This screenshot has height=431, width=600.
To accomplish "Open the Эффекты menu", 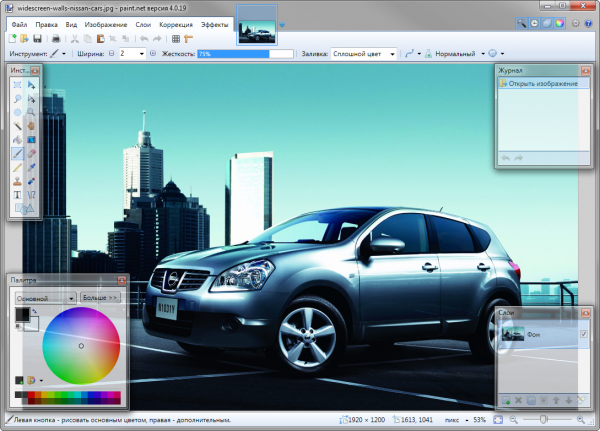I will pyautogui.click(x=215, y=24).
